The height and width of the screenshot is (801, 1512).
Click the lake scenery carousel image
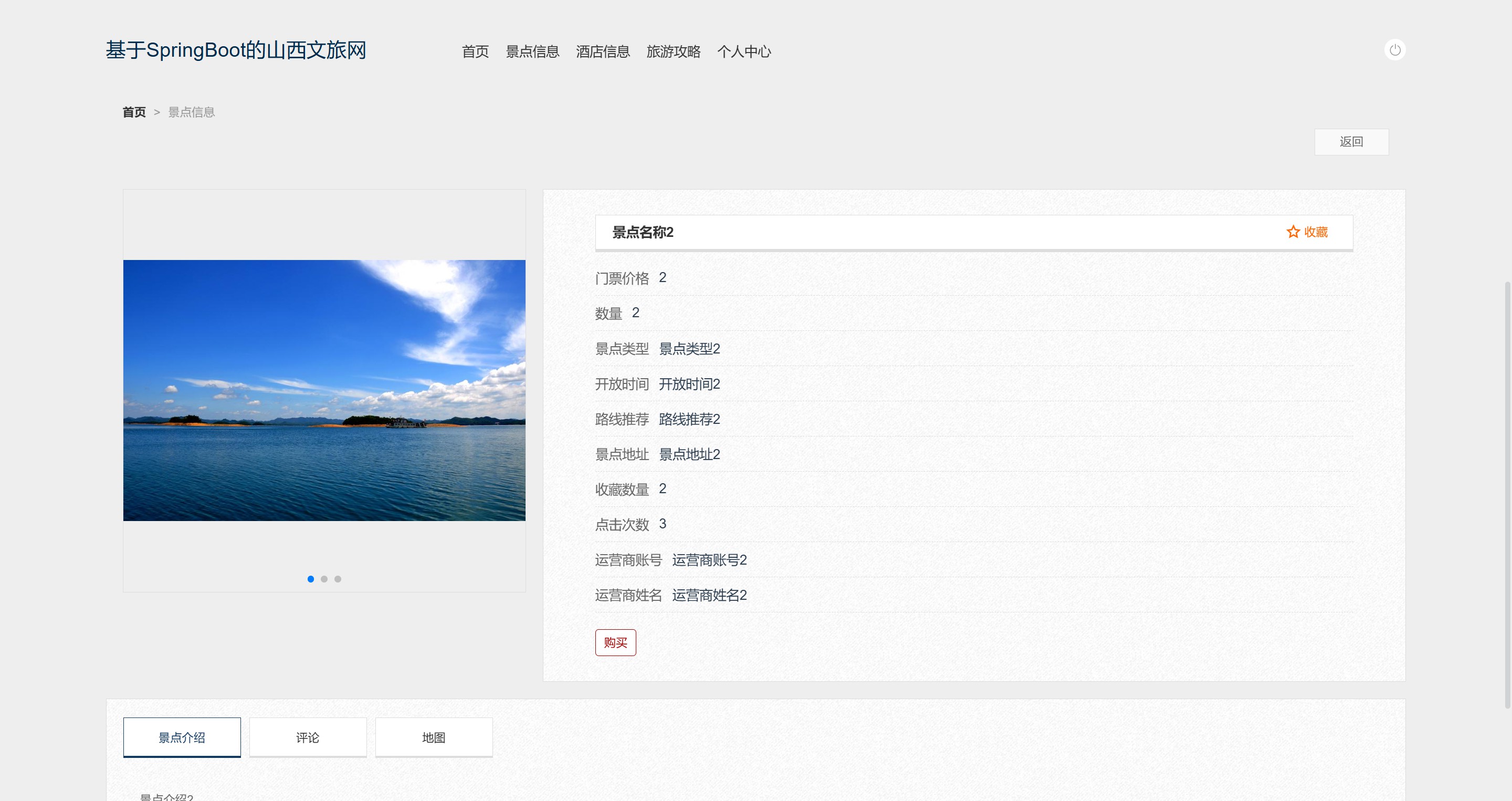tap(324, 390)
